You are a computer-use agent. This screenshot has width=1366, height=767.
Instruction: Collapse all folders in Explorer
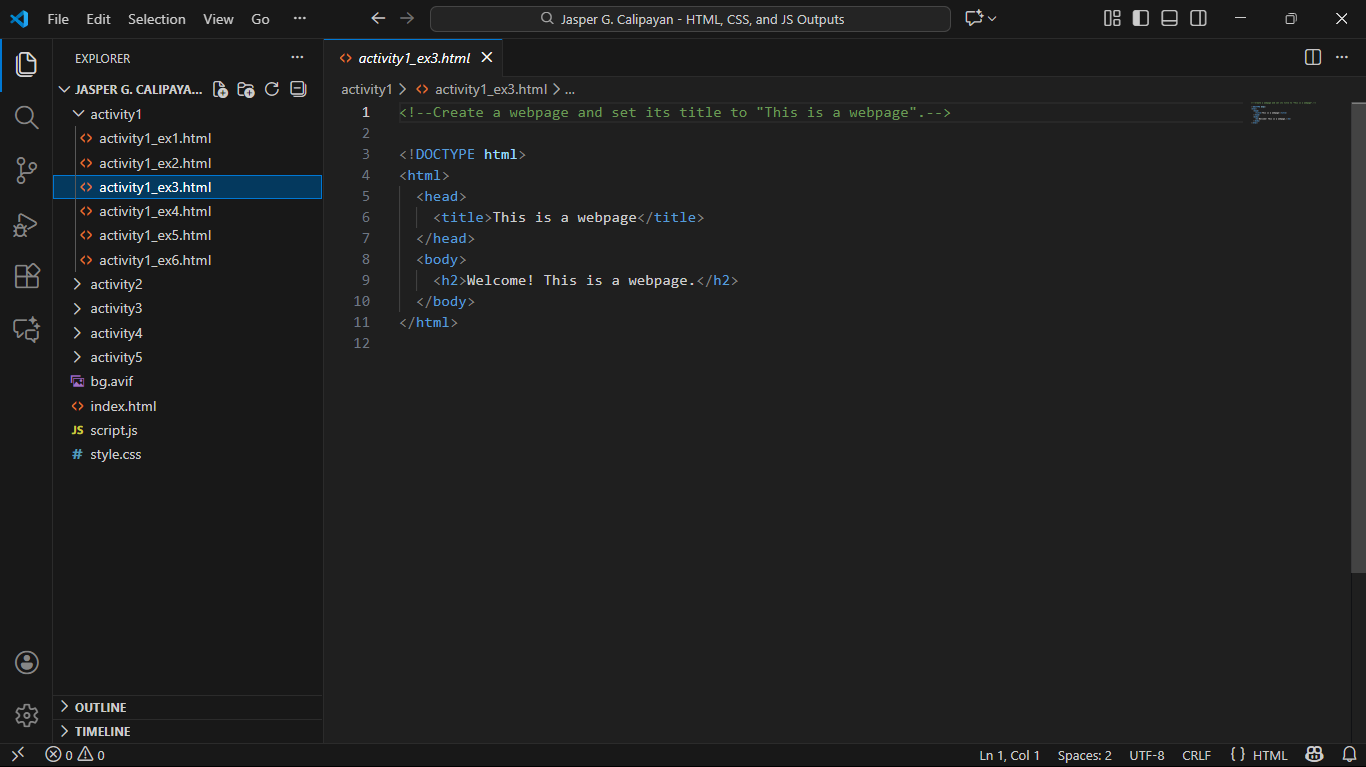click(x=297, y=89)
